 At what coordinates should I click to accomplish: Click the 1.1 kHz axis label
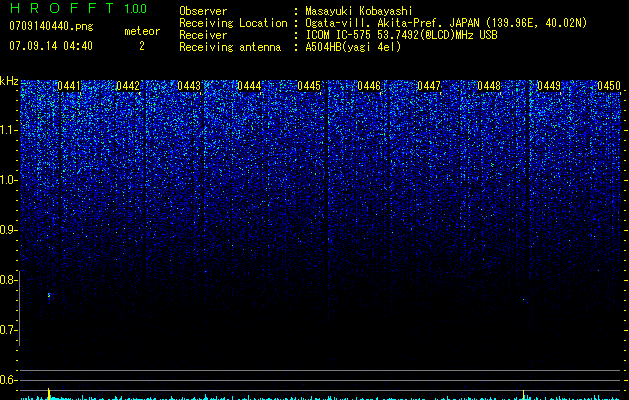tap(8, 130)
